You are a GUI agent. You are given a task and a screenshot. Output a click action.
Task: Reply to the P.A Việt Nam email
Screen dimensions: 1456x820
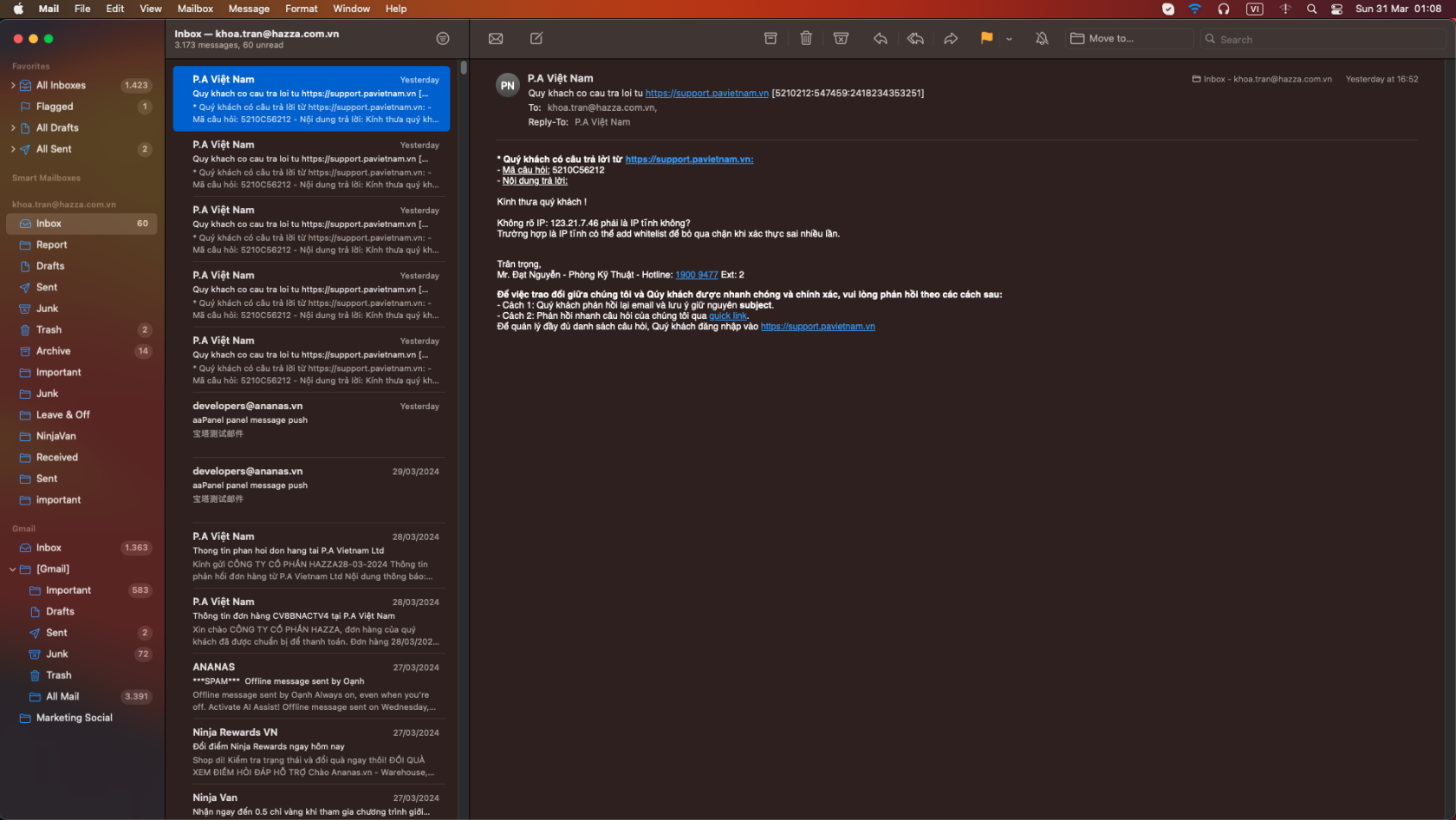click(880, 38)
